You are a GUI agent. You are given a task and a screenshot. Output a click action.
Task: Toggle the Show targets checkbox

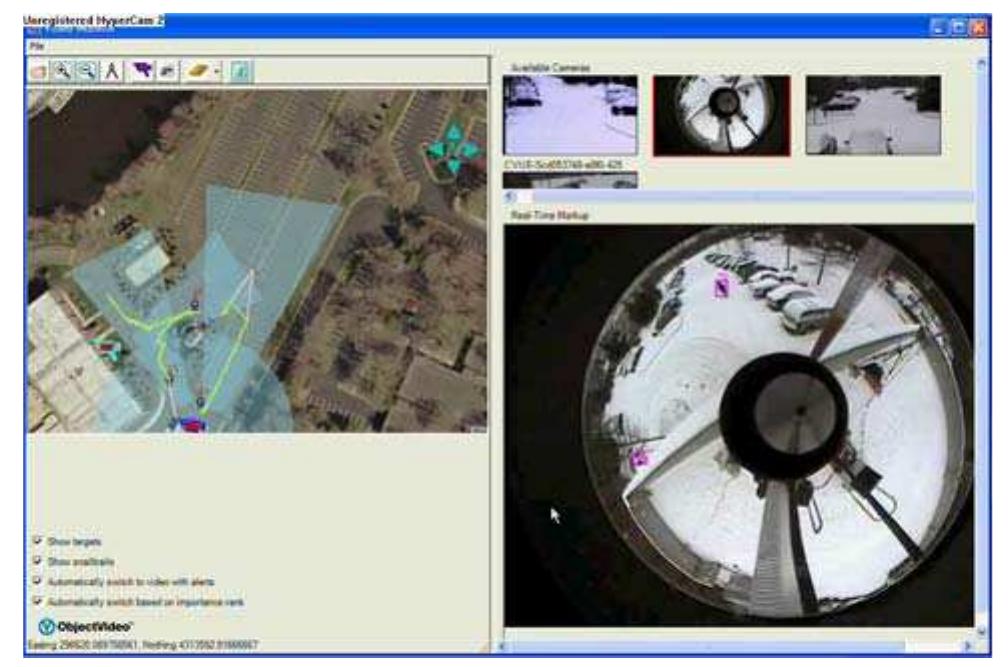pyautogui.click(x=38, y=541)
